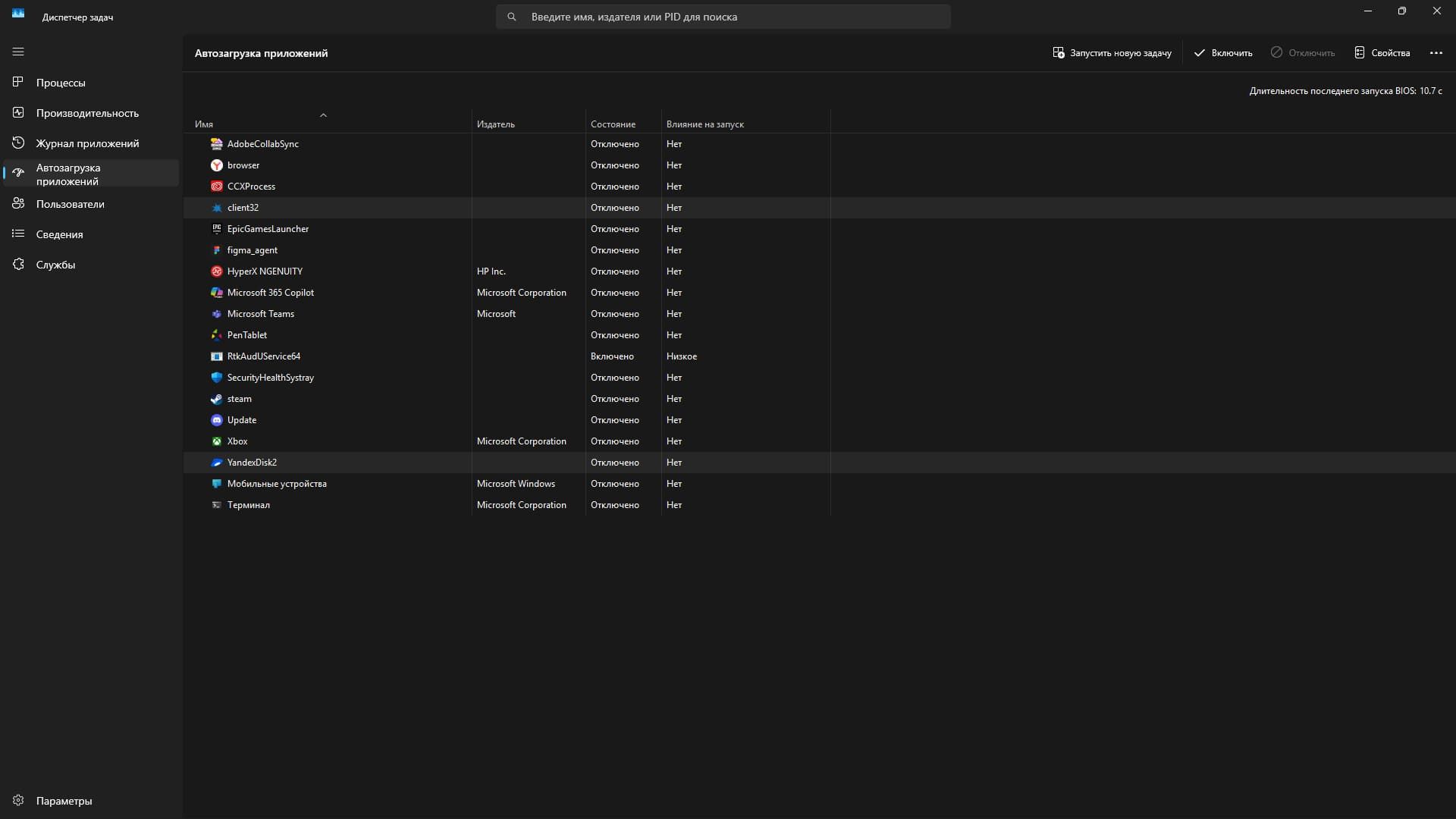This screenshot has height=819, width=1456.
Task: Select the Update entry name
Action: pyautogui.click(x=242, y=420)
